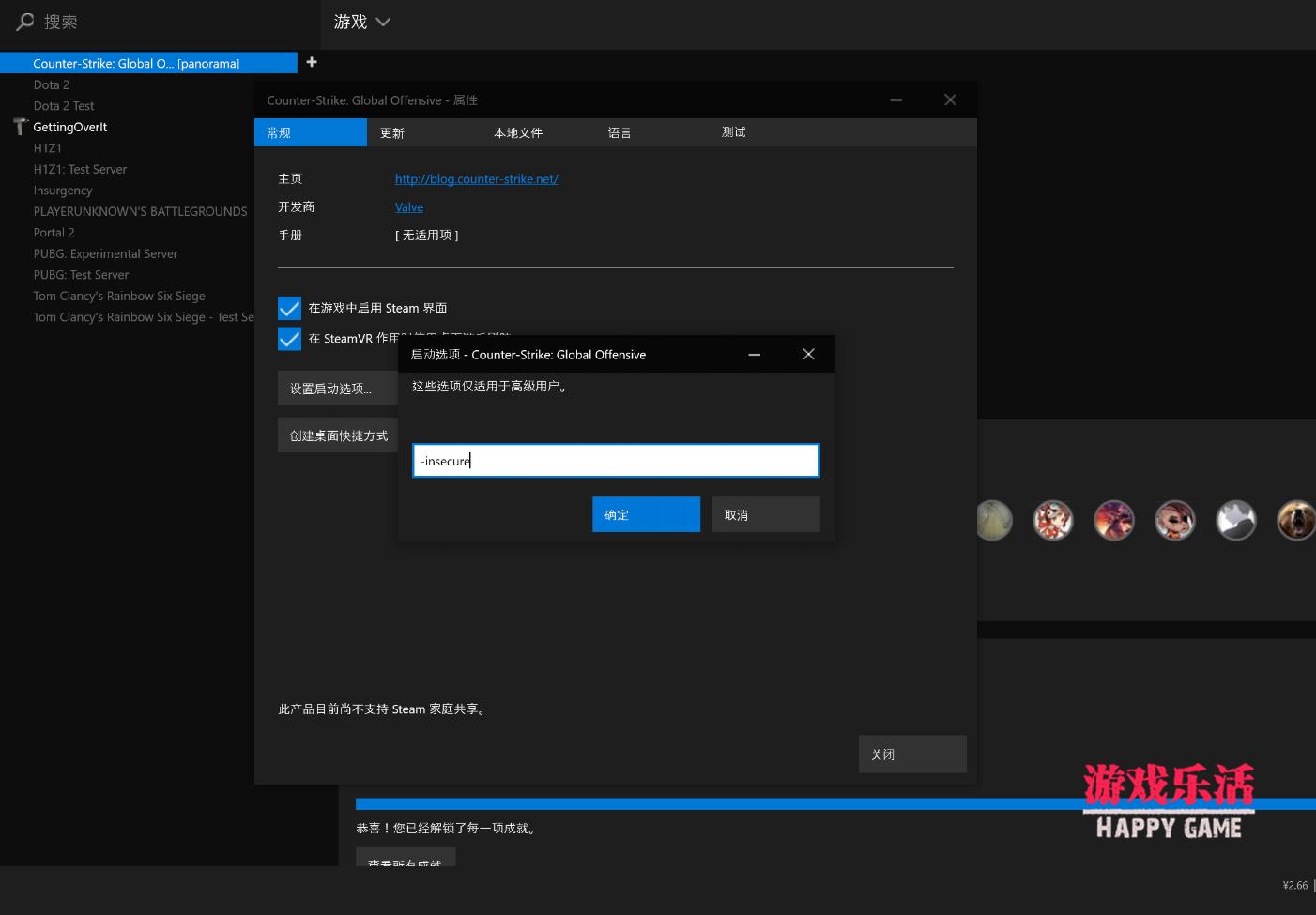Open the 游戏 dropdown menu
1316x915 pixels.
pyautogui.click(x=361, y=21)
